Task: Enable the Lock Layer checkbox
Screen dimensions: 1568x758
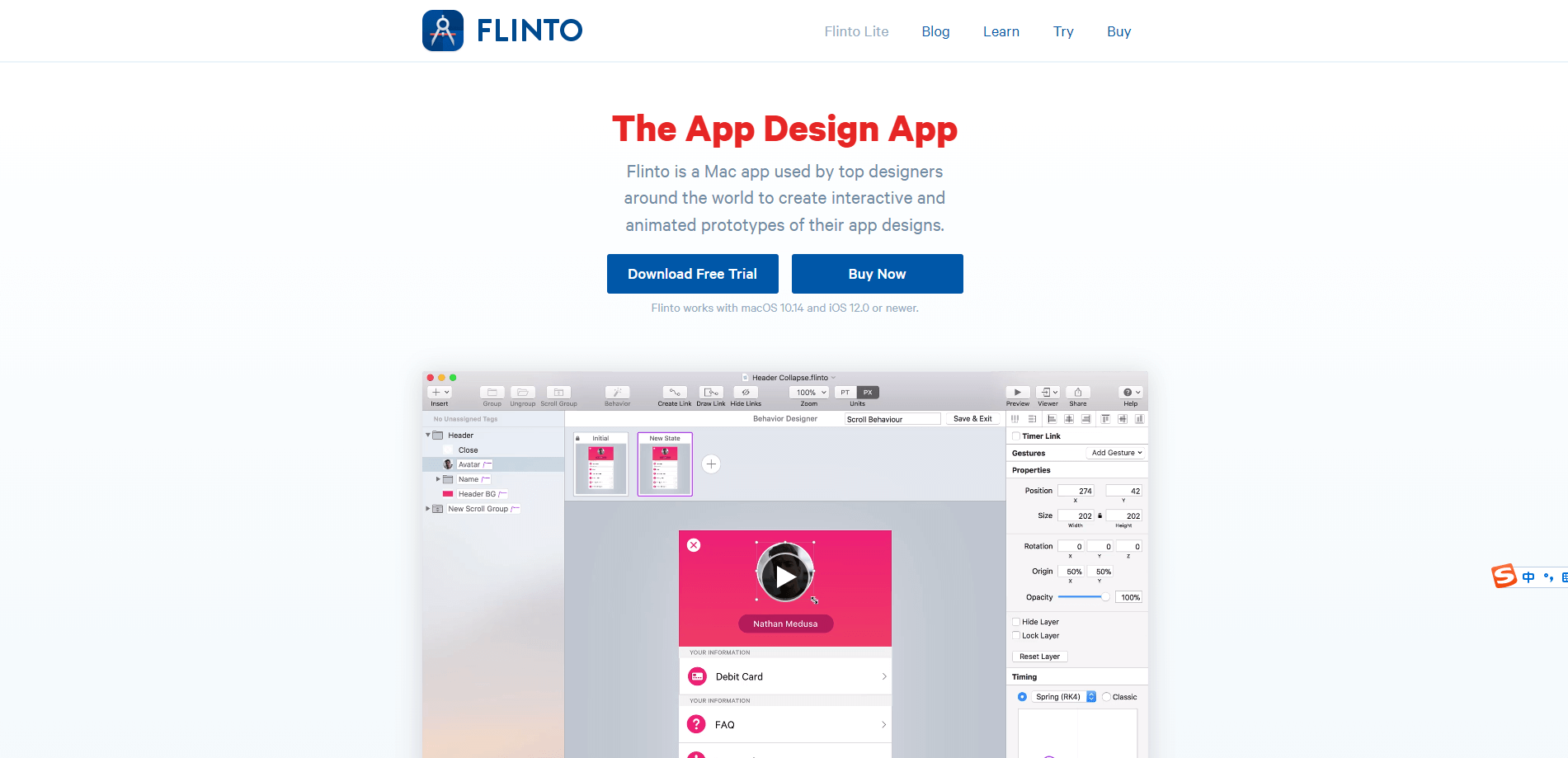Action: pyautogui.click(x=1016, y=636)
